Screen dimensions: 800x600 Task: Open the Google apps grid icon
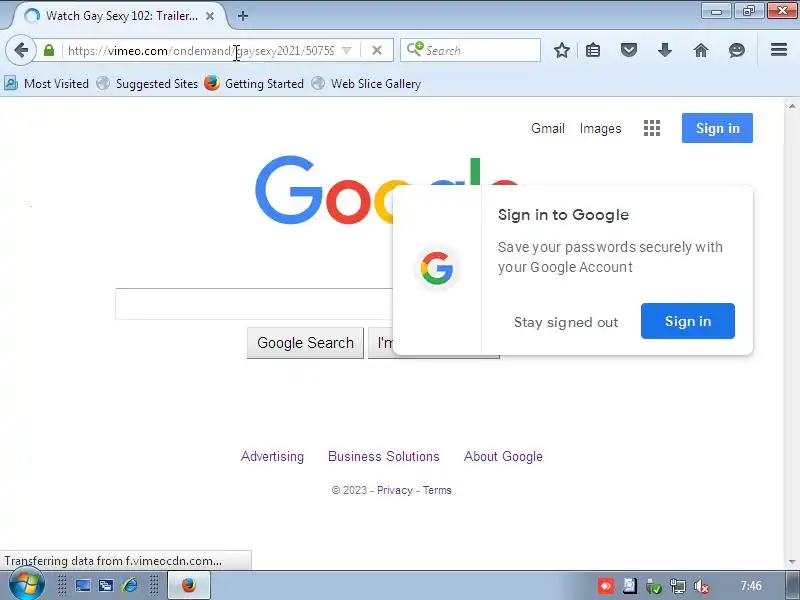652,128
